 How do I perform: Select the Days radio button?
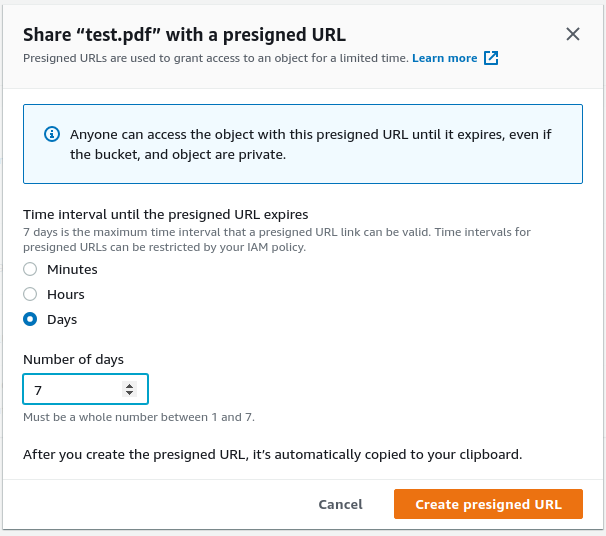tap(30, 320)
